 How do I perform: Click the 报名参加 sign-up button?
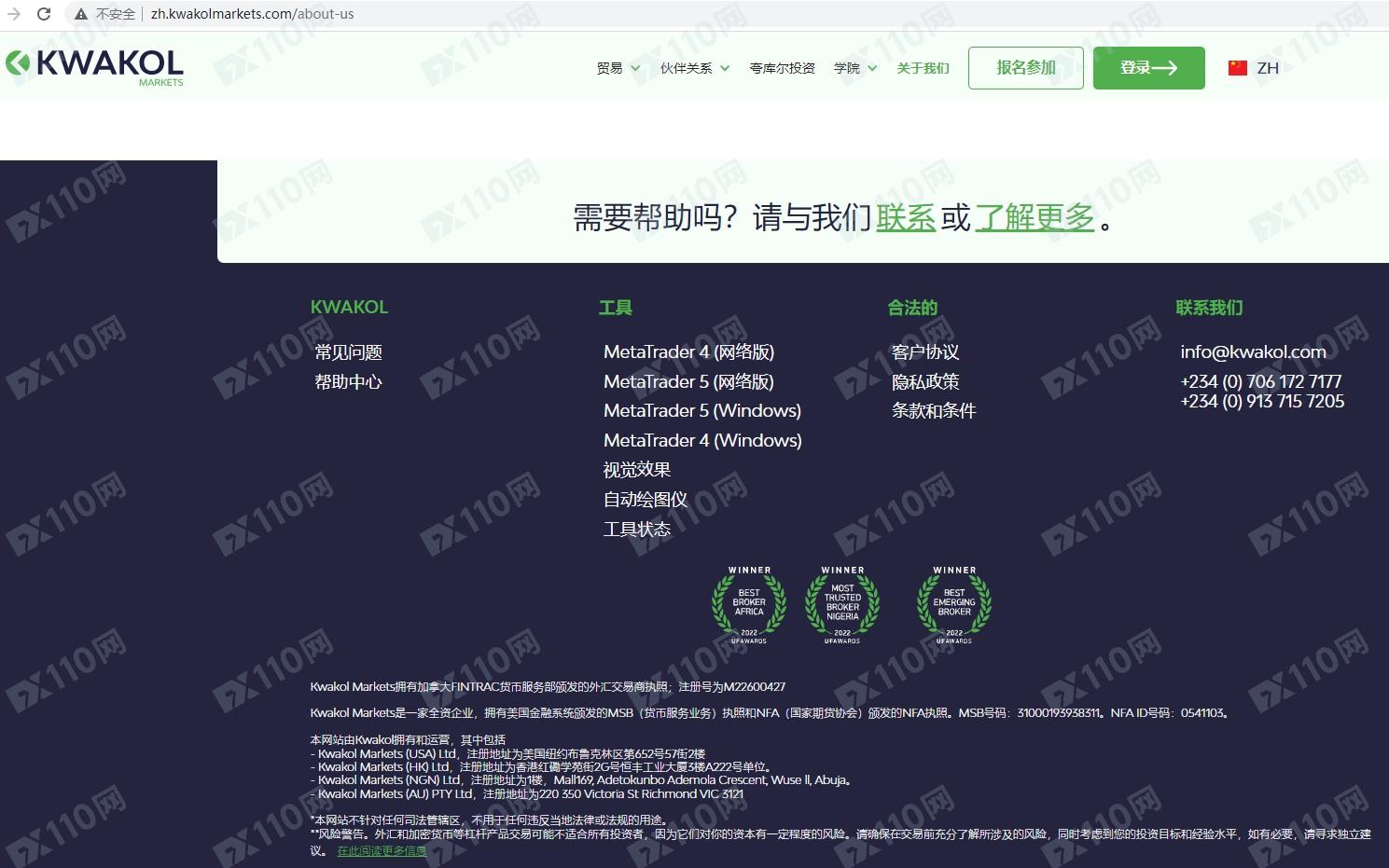coord(1025,68)
